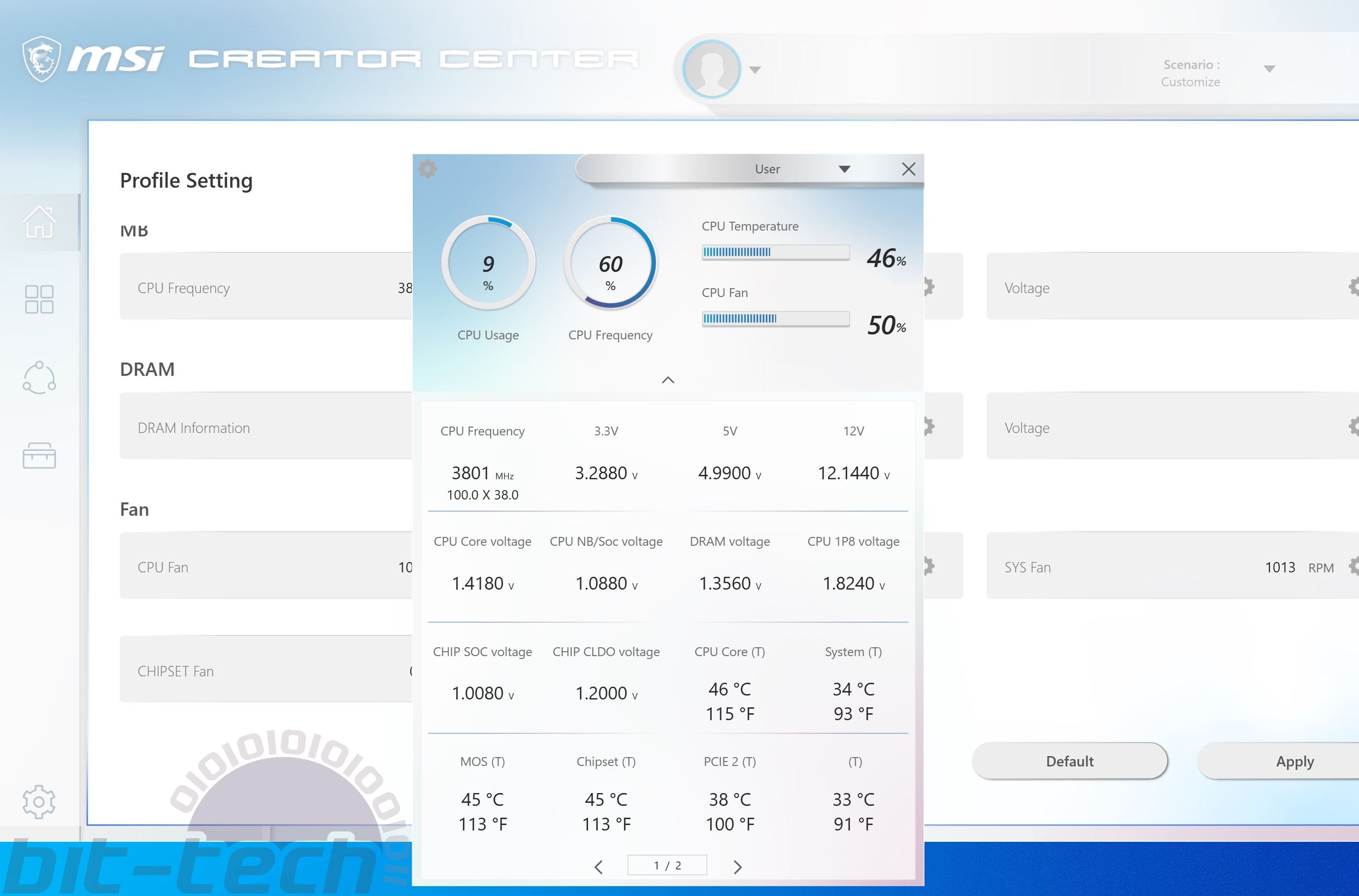1359x896 pixels.
Task: Open the circular sync sidebar icon
Action: click(39, 378)
